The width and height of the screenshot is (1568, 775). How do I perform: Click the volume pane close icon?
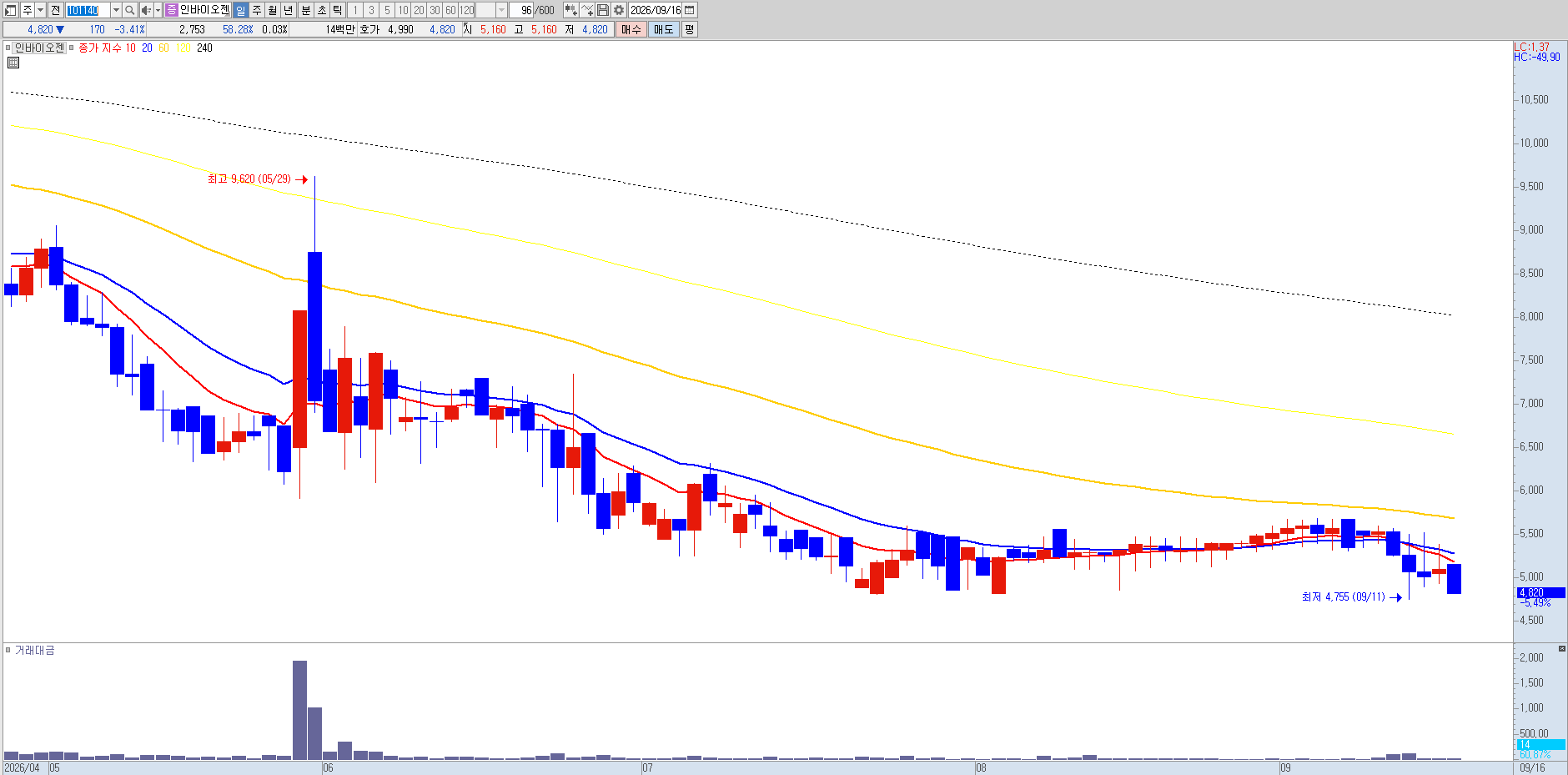[1562, 648]
